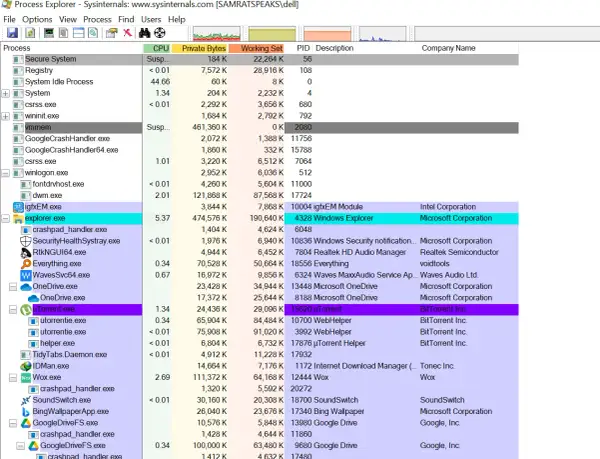Toggle the lower pane toolbar icon
This screenshot has height=459, width=600.
point(78,33)
